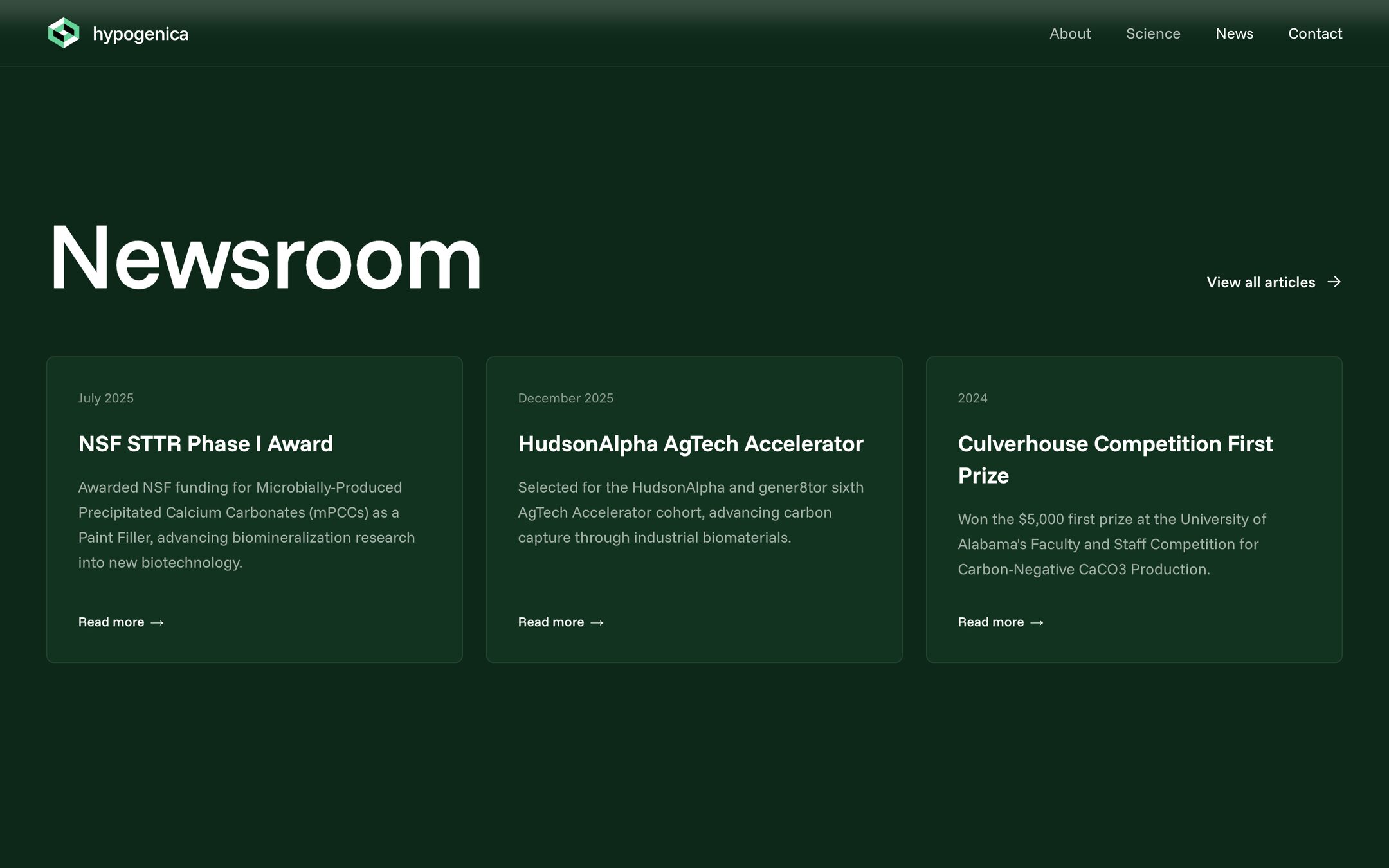Screen dimensions: 1389x868
Task: Click the hypogenica brand name
Action: click(x=140, y=34)
